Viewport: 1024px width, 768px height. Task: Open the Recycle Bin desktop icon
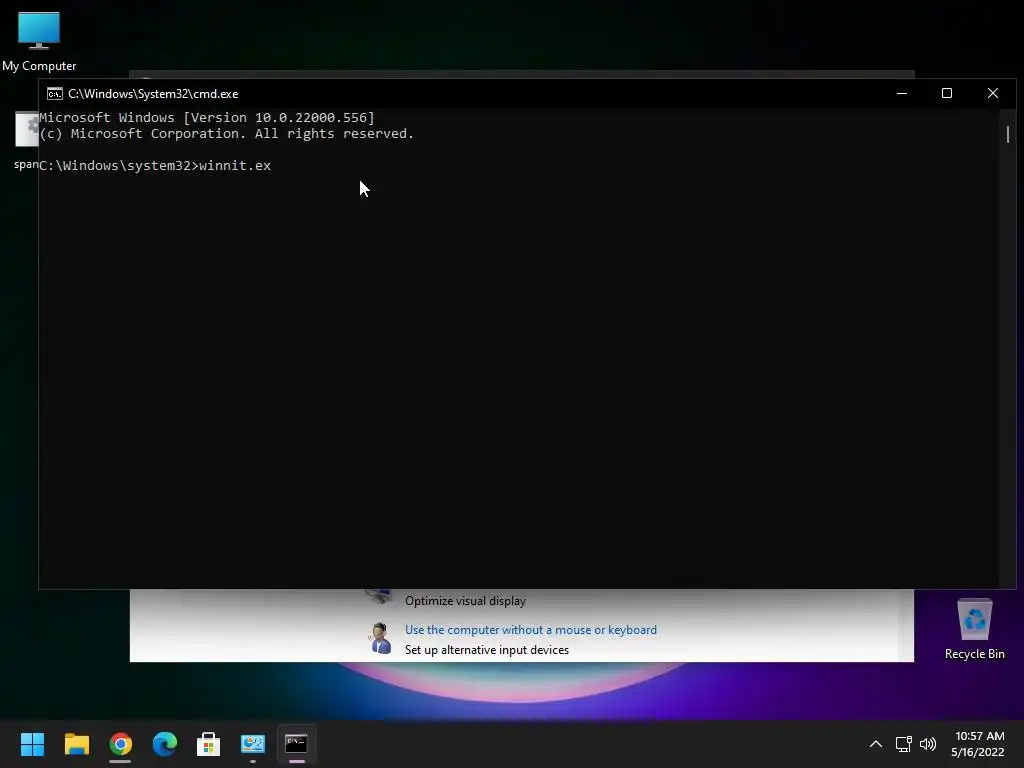click(974, 628)
